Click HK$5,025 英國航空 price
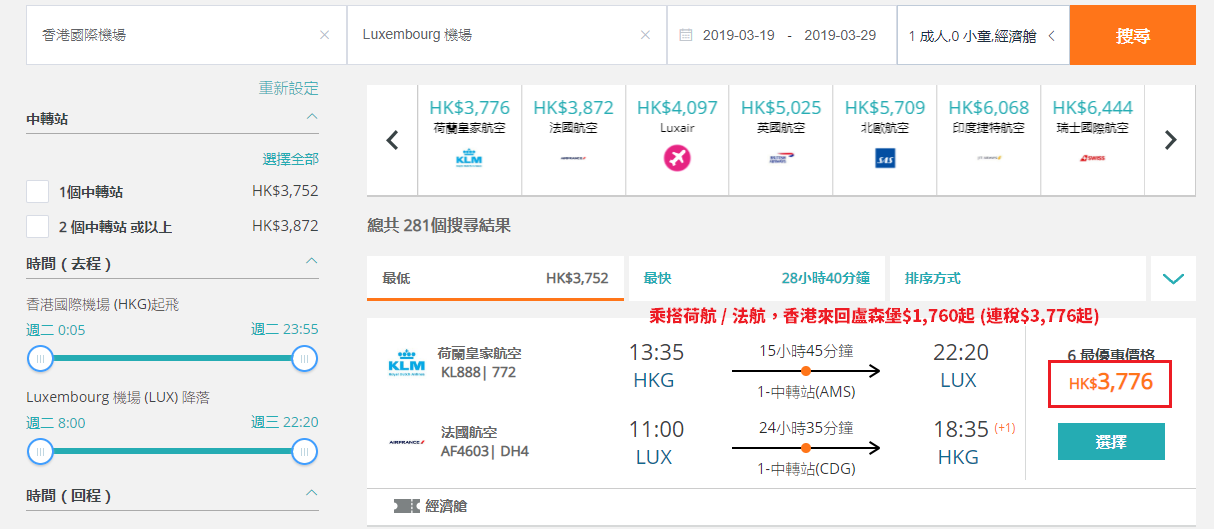1214x529 pixels. click(x=781, y=107)
